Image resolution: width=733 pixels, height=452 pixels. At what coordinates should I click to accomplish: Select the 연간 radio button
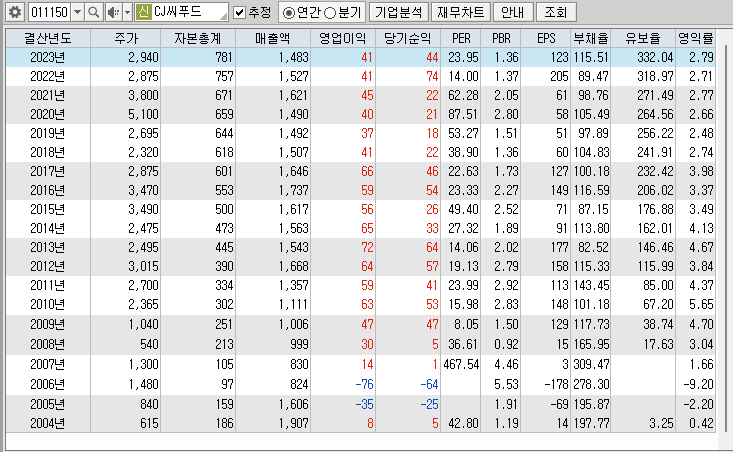click(x=289, y=13)
